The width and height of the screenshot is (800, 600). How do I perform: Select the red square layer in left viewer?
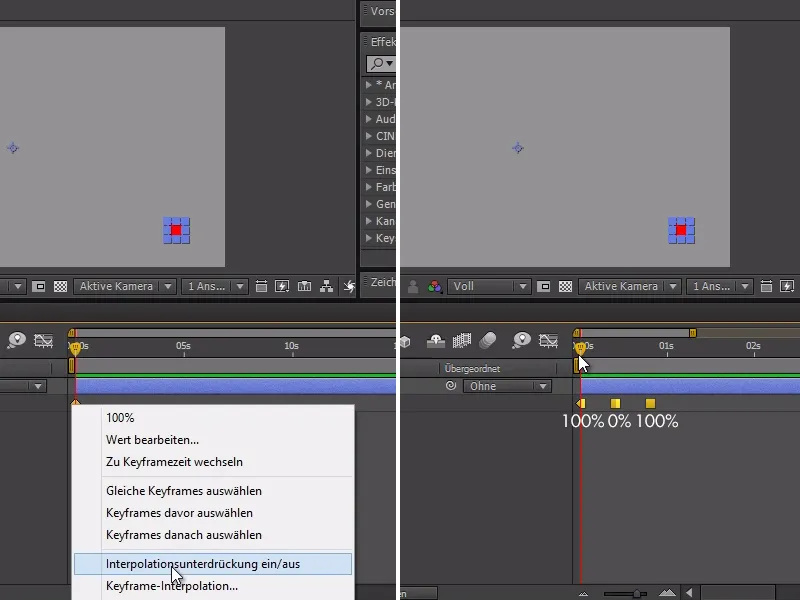(x=176, y=230)
